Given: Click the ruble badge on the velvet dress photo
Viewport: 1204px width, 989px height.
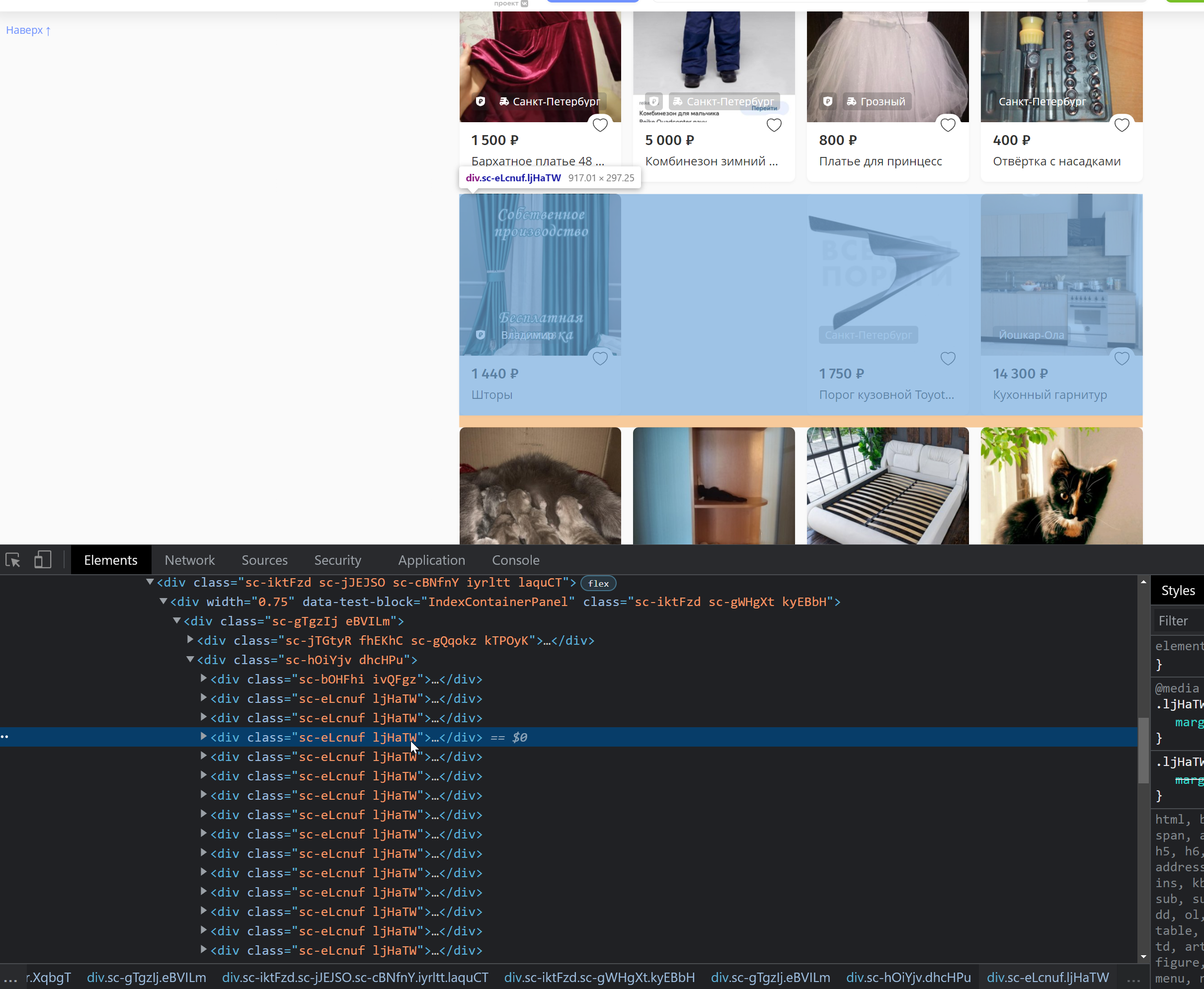Looking at the screenshot, I should (x=481, y=101).
